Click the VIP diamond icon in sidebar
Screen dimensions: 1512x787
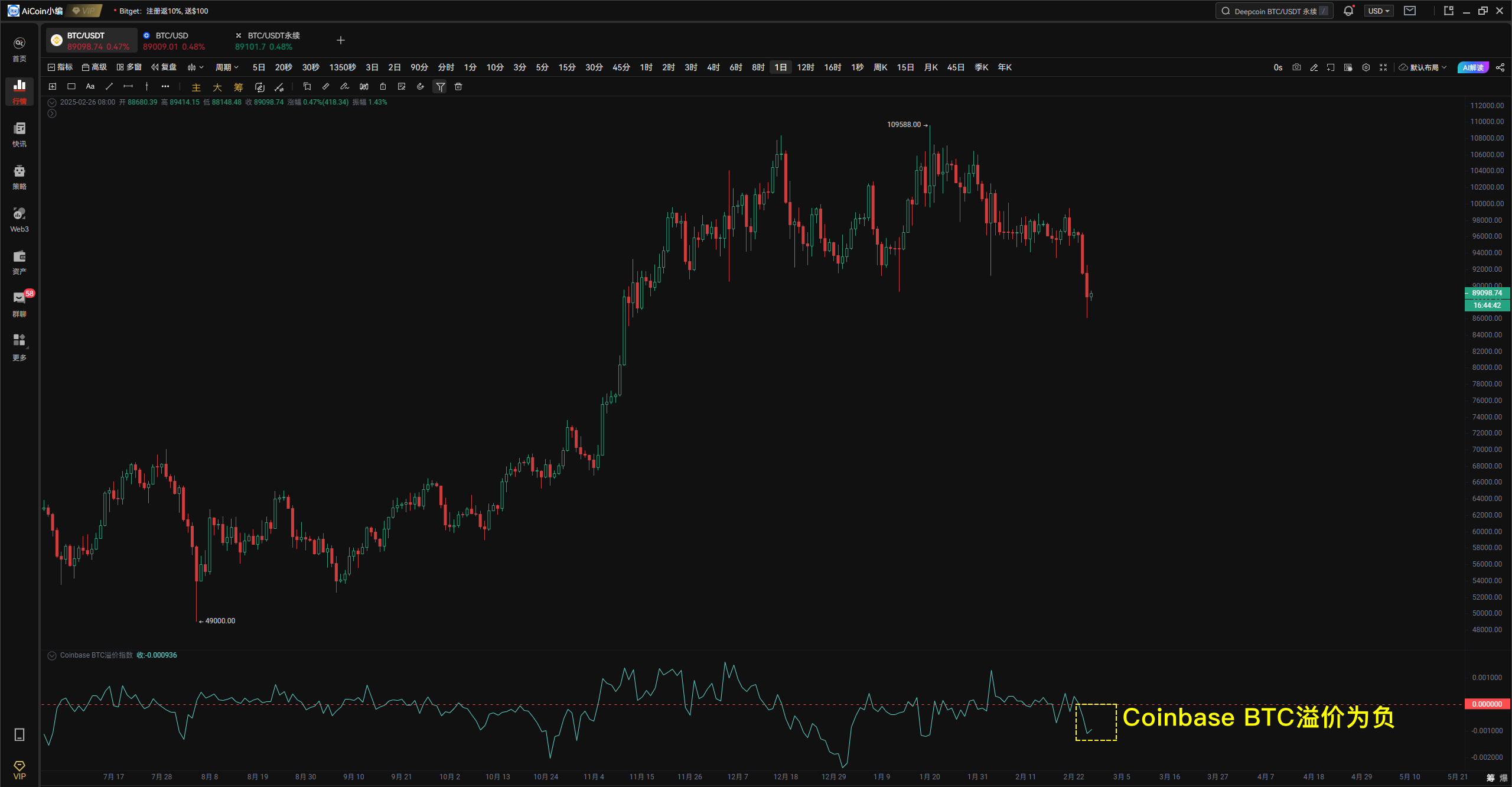tap(19, 770)
